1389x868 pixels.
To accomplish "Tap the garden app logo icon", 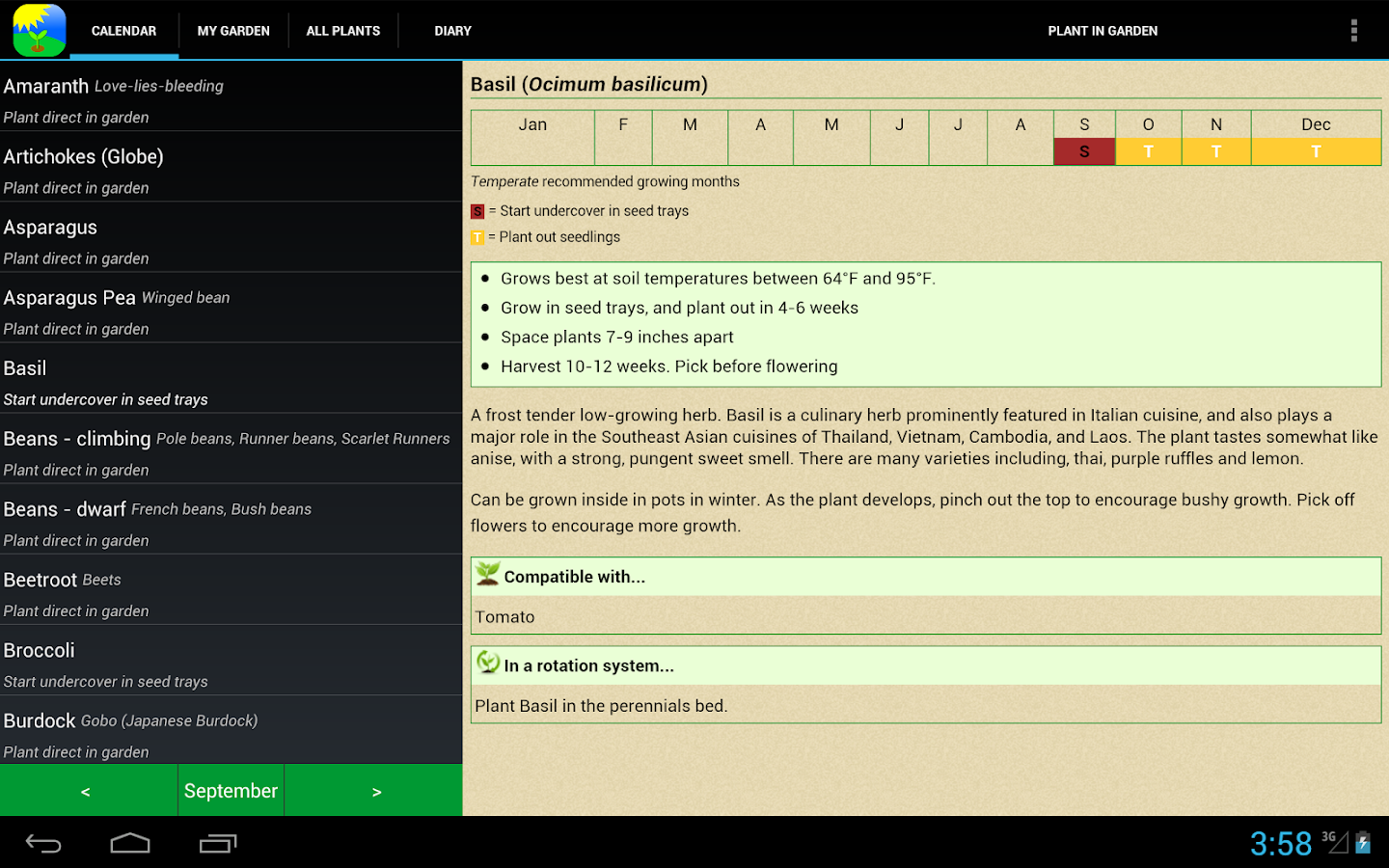I will [x=40, y=30].
